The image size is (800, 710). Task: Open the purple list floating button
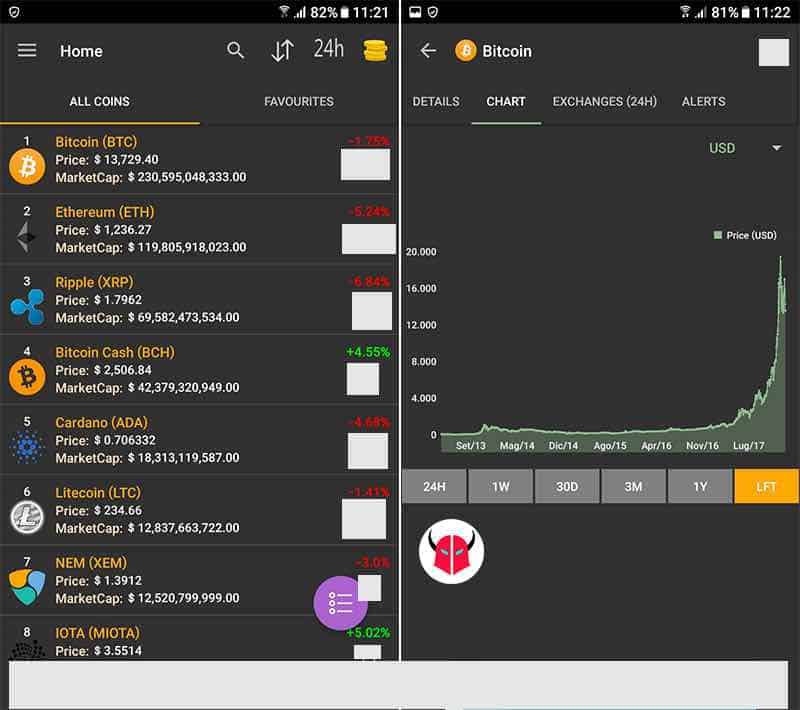(x=340, y=603)
